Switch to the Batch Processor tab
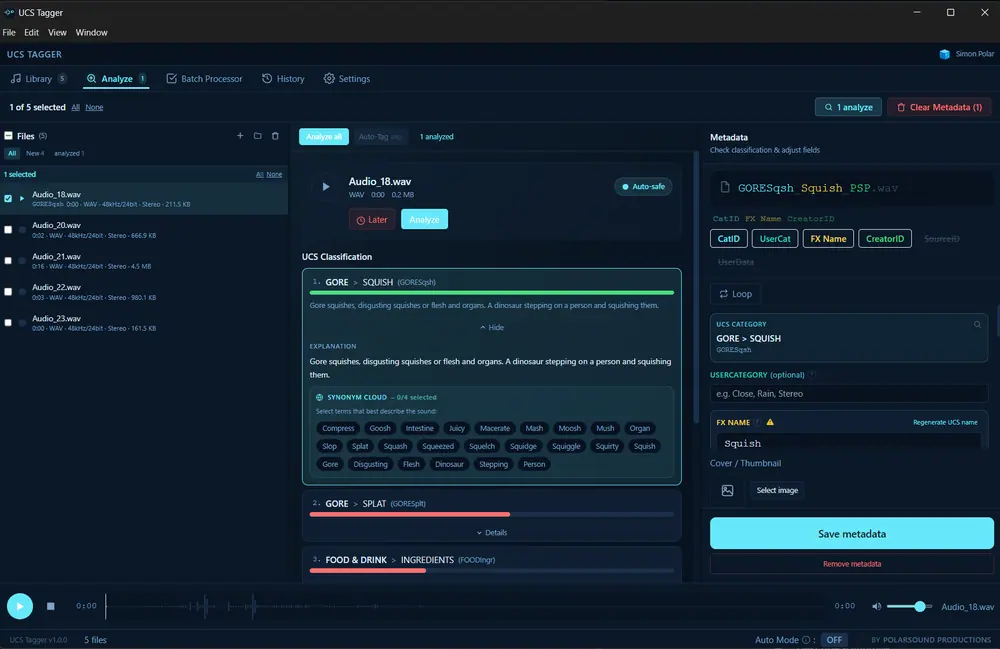 point(205,78)
